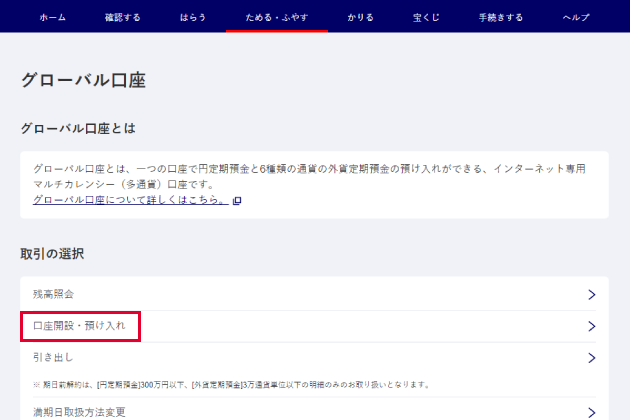Click the external-link icon beside the details link

pos(237,200)
